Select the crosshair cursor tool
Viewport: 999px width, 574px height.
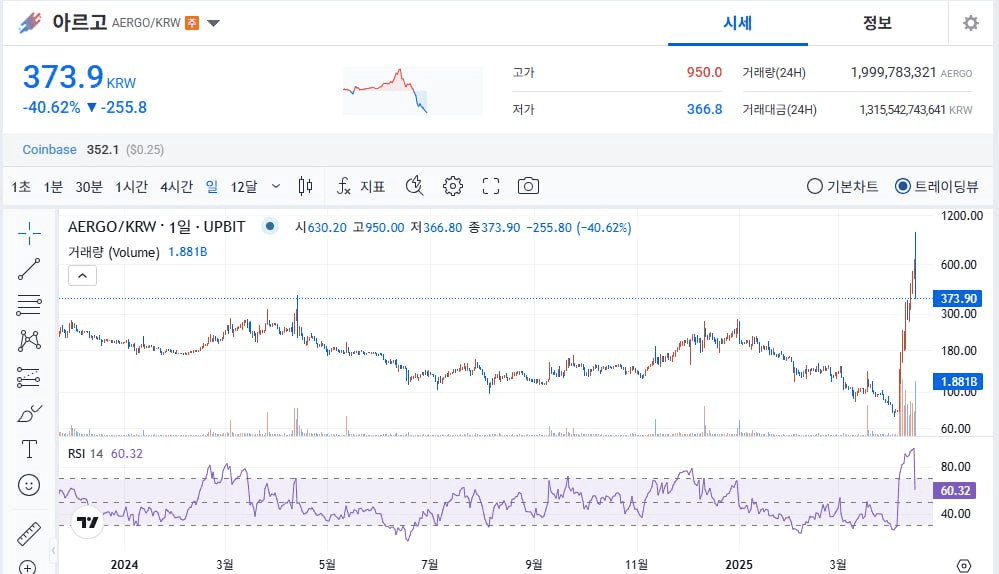pyautogui.click(x=29, y=234)
